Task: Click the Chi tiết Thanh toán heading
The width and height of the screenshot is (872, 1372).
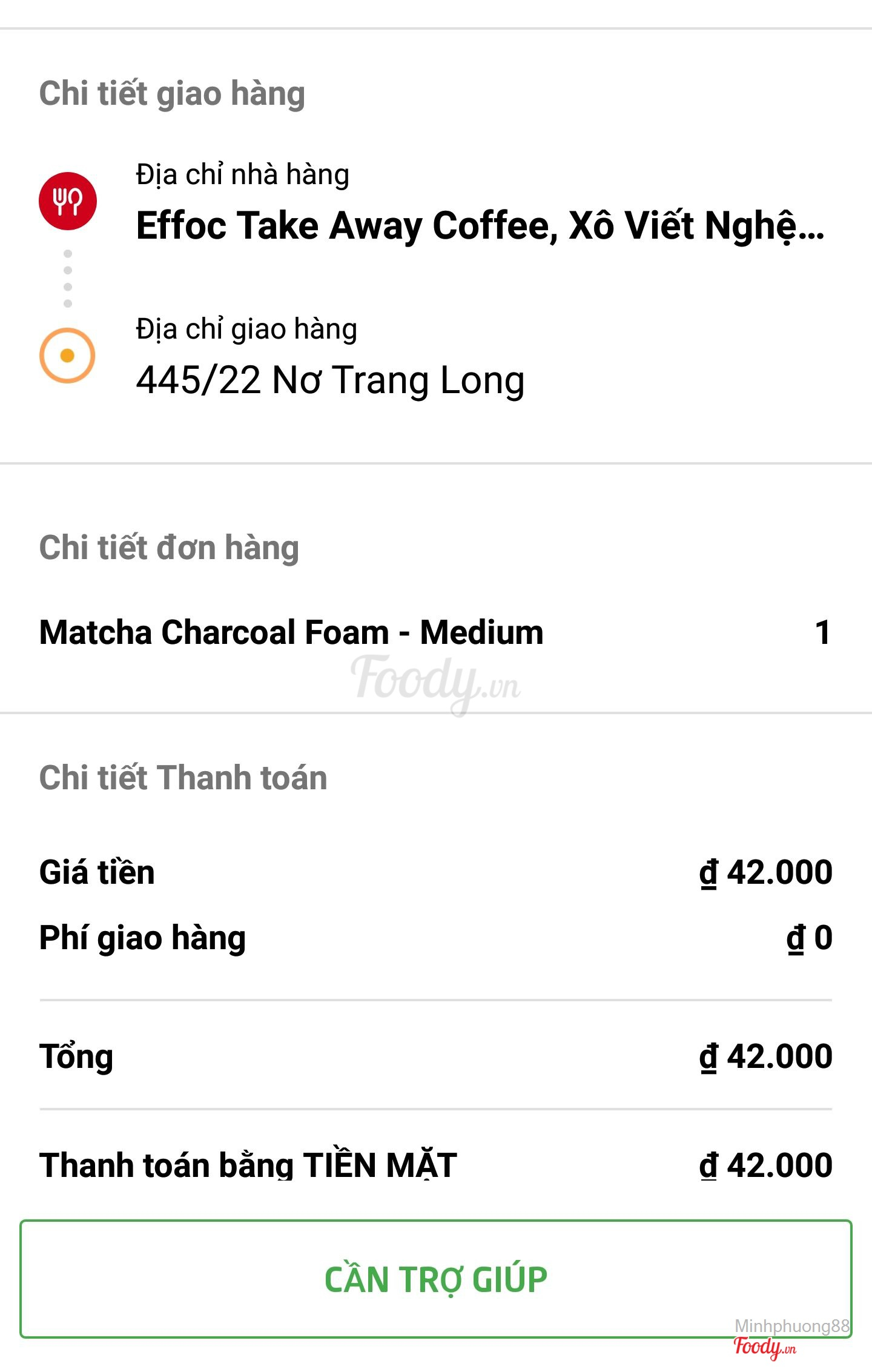Action: (x=183, y=778)
